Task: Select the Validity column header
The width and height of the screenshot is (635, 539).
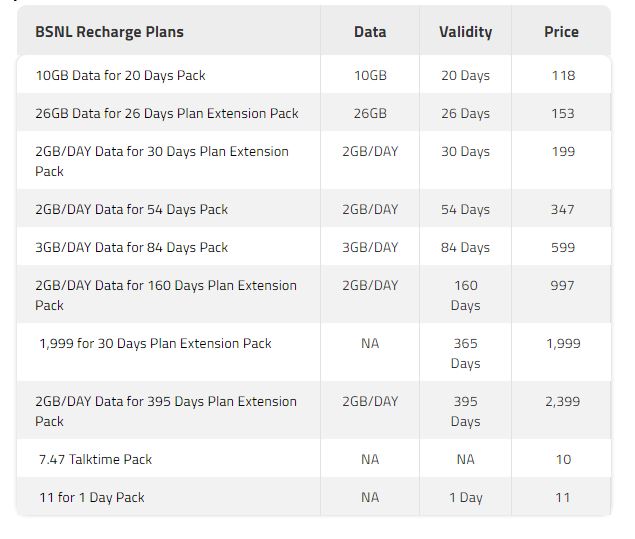Action: (x=465, y=32)
